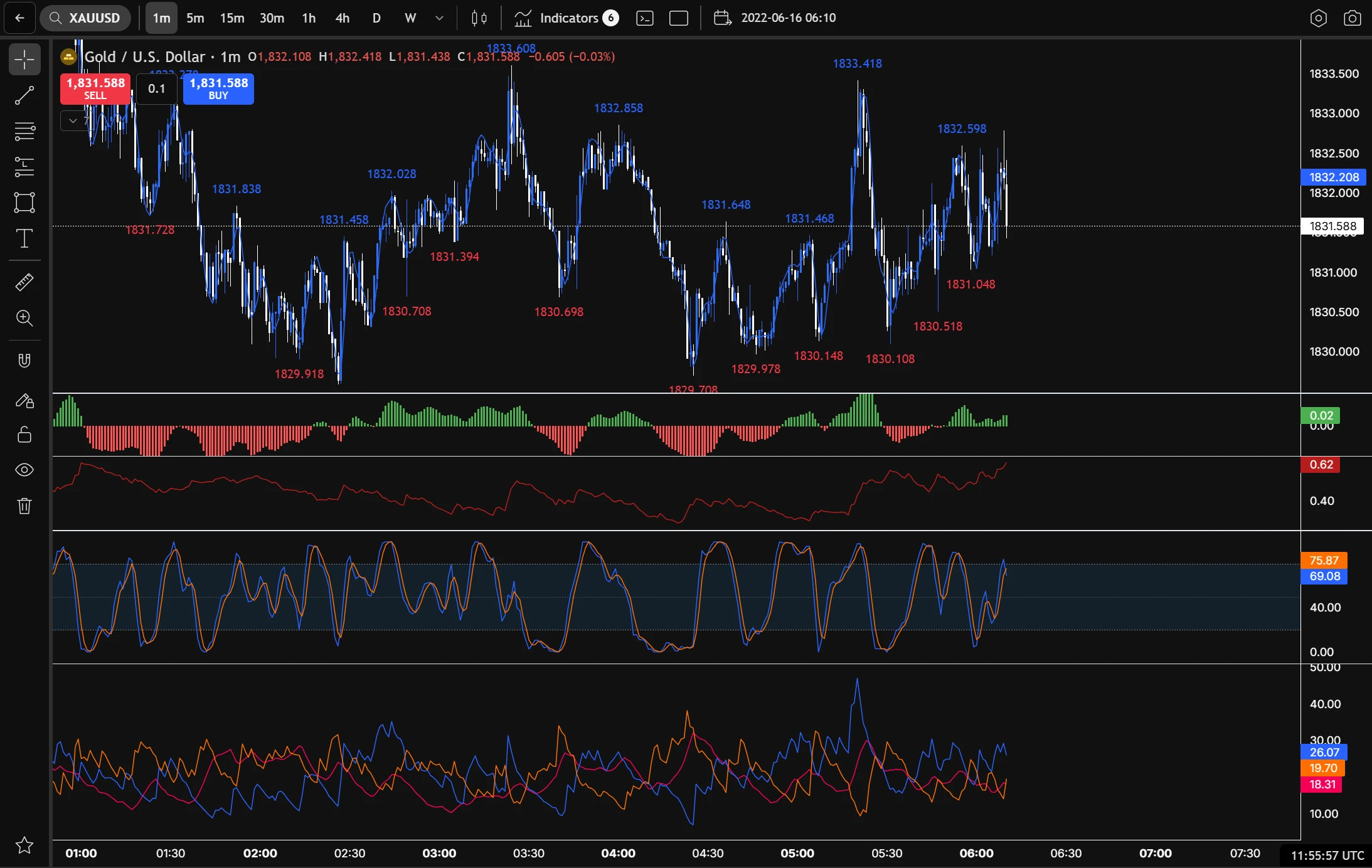Select the trend line drawing tool
This screenshot has height=868, width=1372.
point(24,96)
